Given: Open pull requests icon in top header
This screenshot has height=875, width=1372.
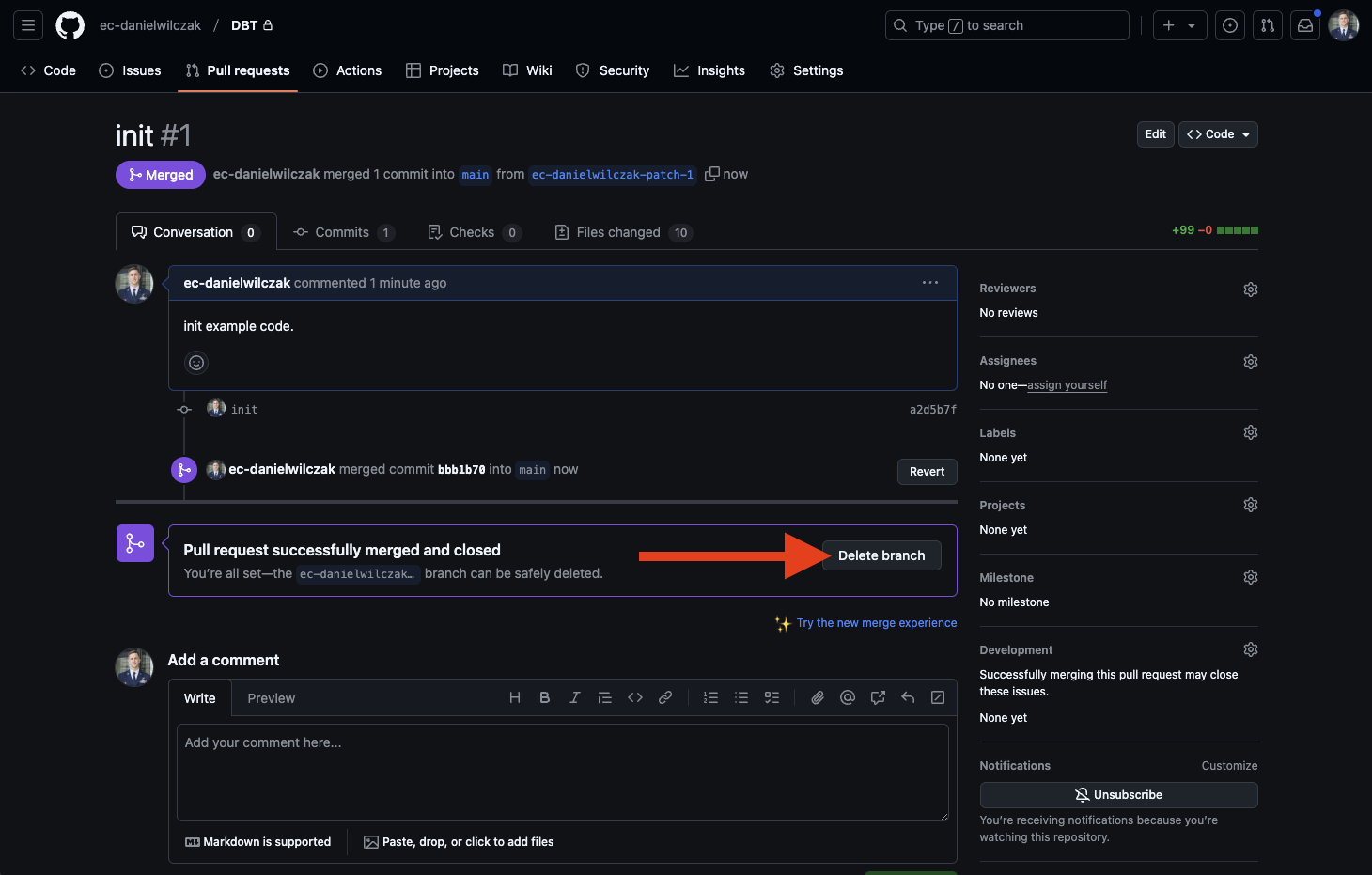Looking at the screenshot, I should [1268, 25].
